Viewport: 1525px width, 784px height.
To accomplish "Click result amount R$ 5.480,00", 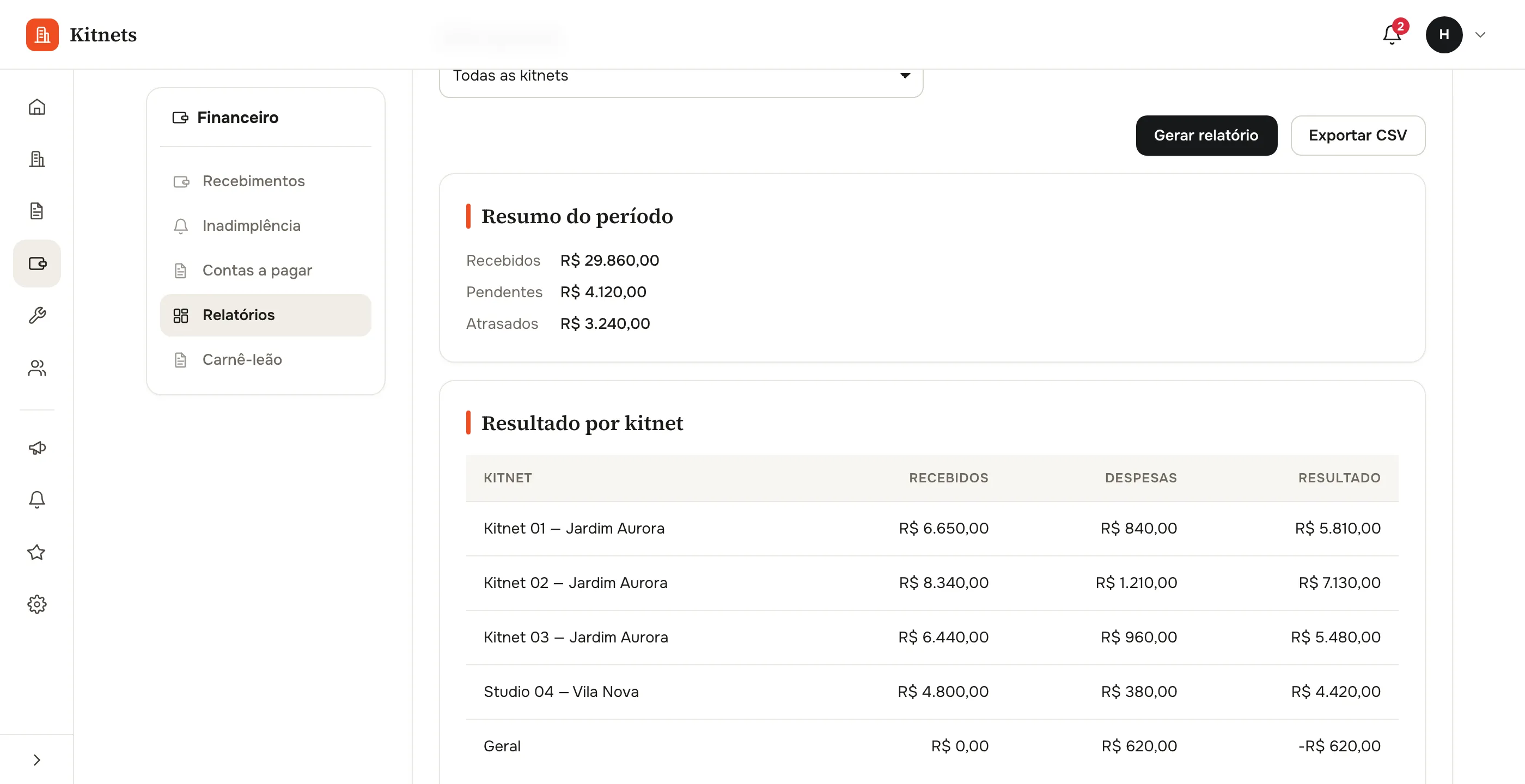I will click(x=1335, y=637).
